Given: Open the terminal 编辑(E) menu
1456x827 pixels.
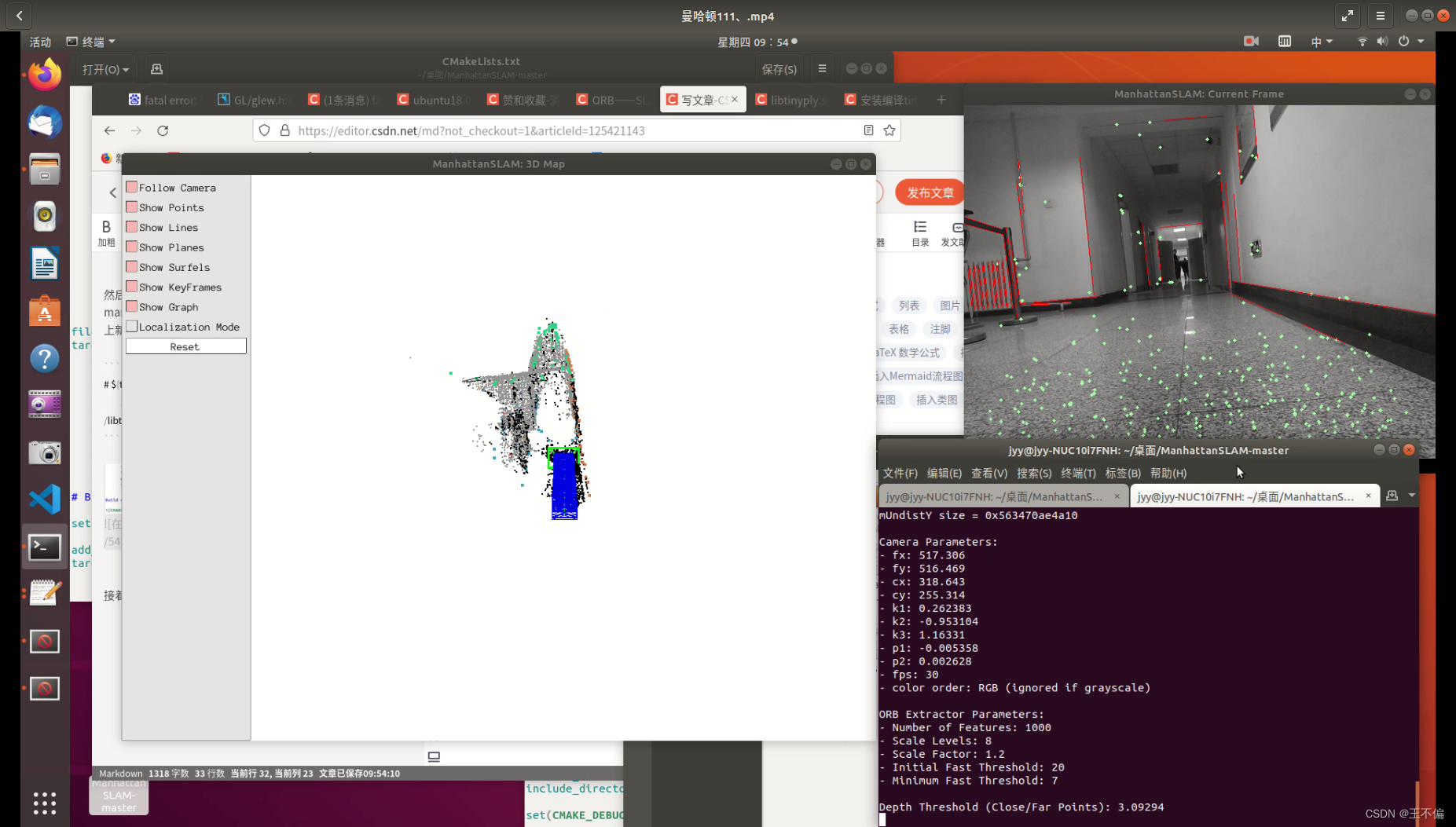Looking at the screenshot, I should [x=944, y=473].
